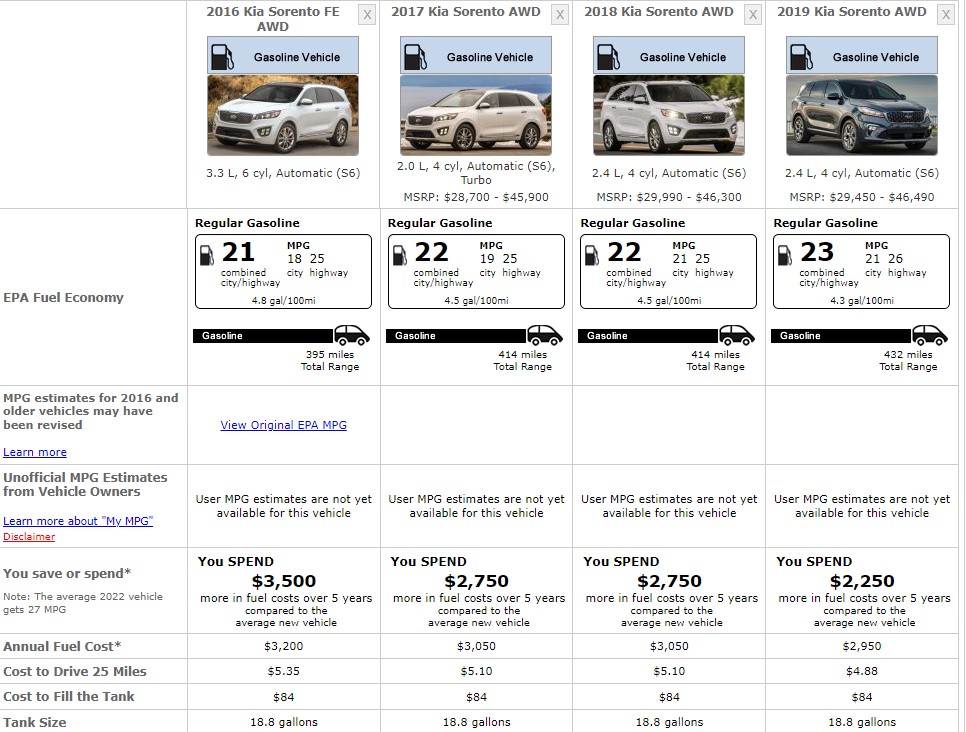The height and width of the screenshot is (732, 966).
Task: Click Gasoline range bar for 2017 Sorento
Action: point(457,336)
